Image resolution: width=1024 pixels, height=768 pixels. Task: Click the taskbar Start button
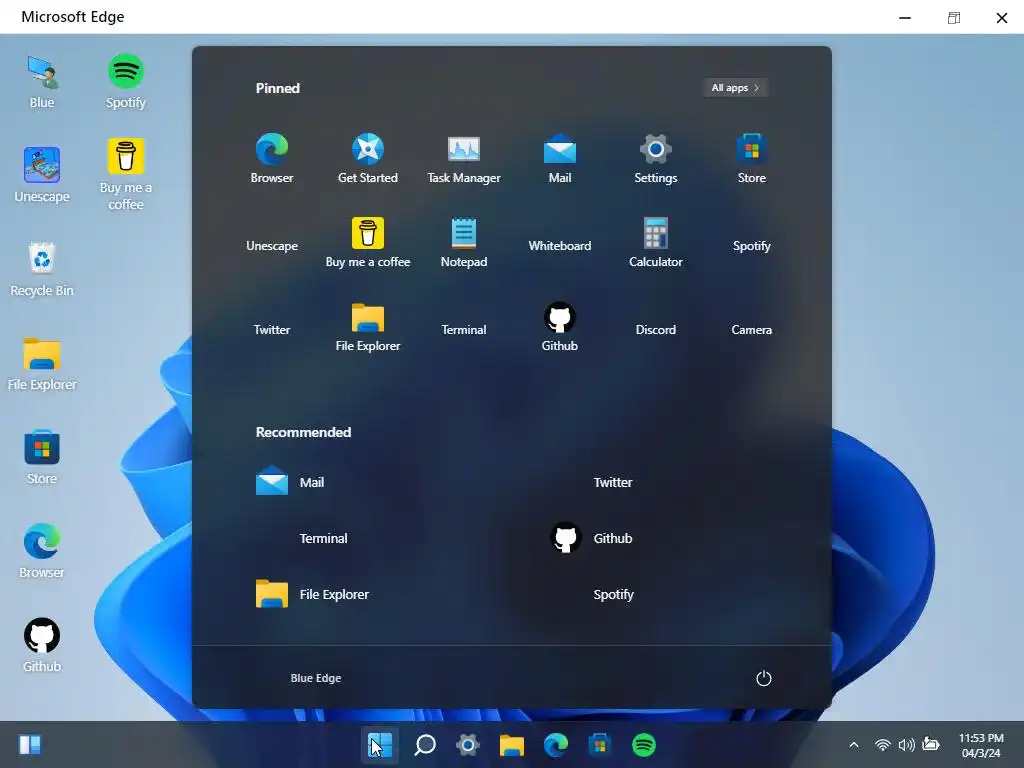coord(379,744)
